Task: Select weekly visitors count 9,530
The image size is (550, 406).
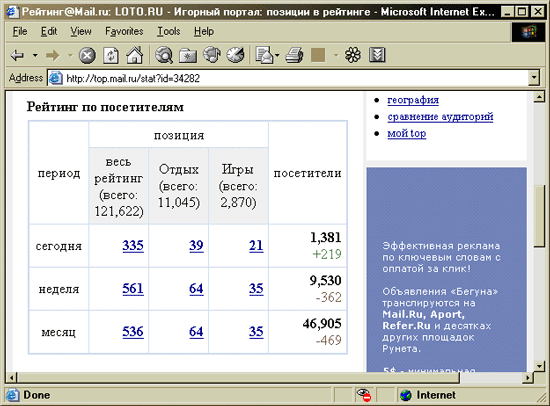Action: click(x=326, y=281)
